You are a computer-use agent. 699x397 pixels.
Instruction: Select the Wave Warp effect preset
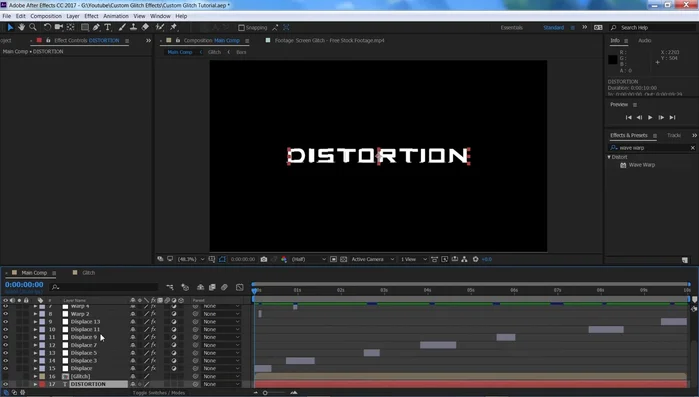click(641, 165)
